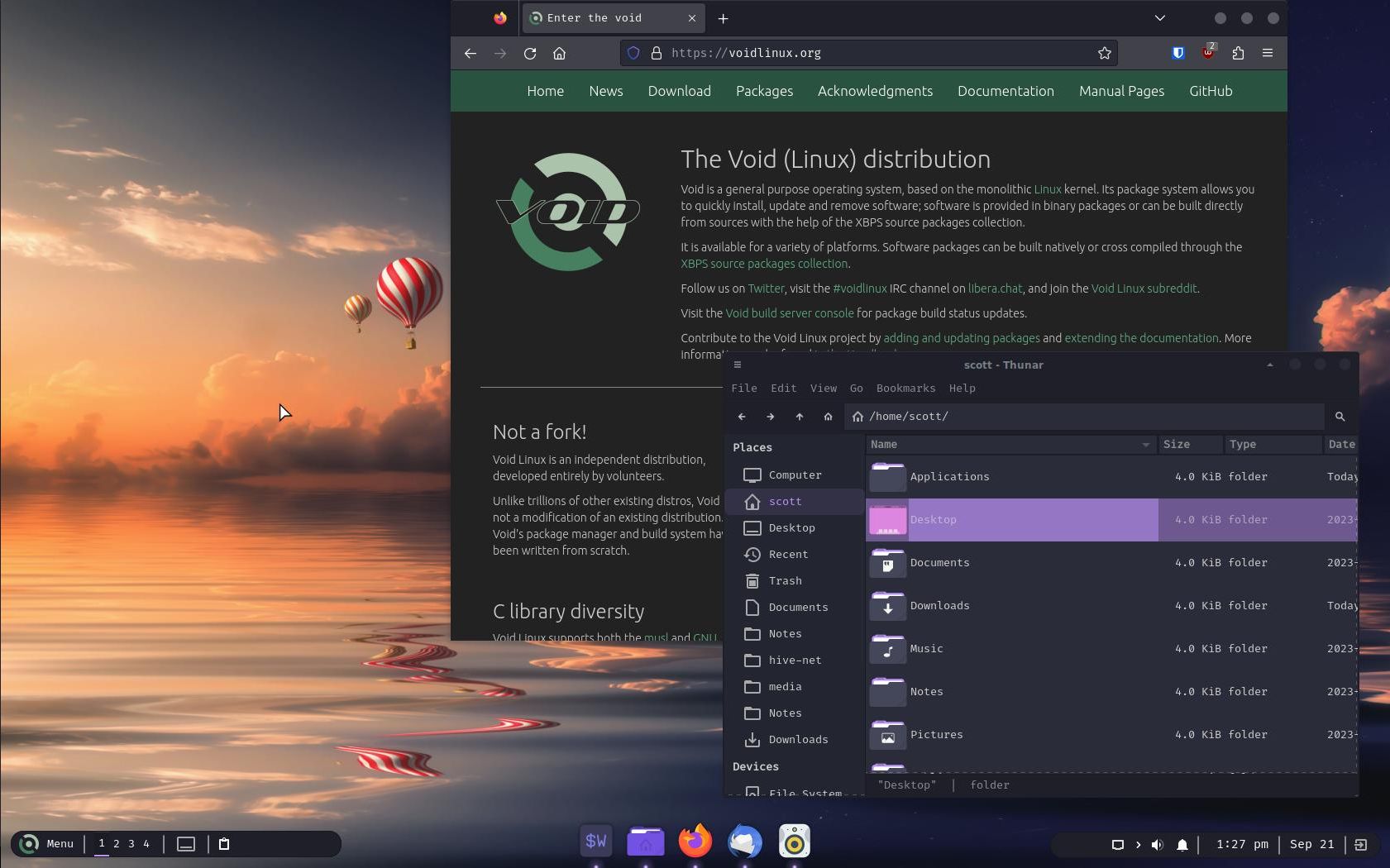Click the Firefox URL address bar
Screen dimensions: 1390x868
pos(868,53)
